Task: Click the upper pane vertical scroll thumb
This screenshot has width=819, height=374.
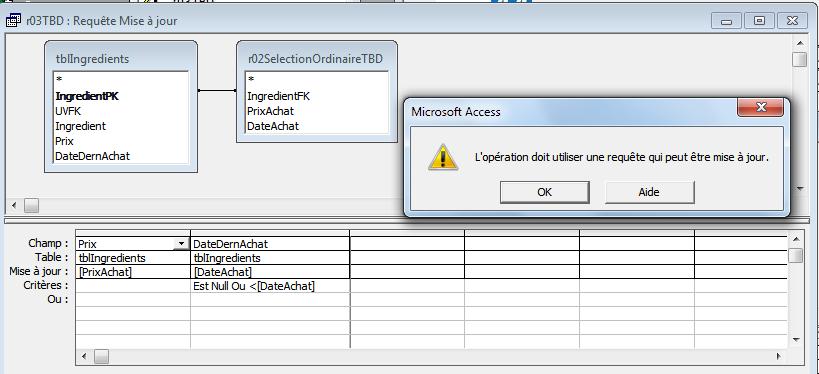Action: (x=800, y=59)
